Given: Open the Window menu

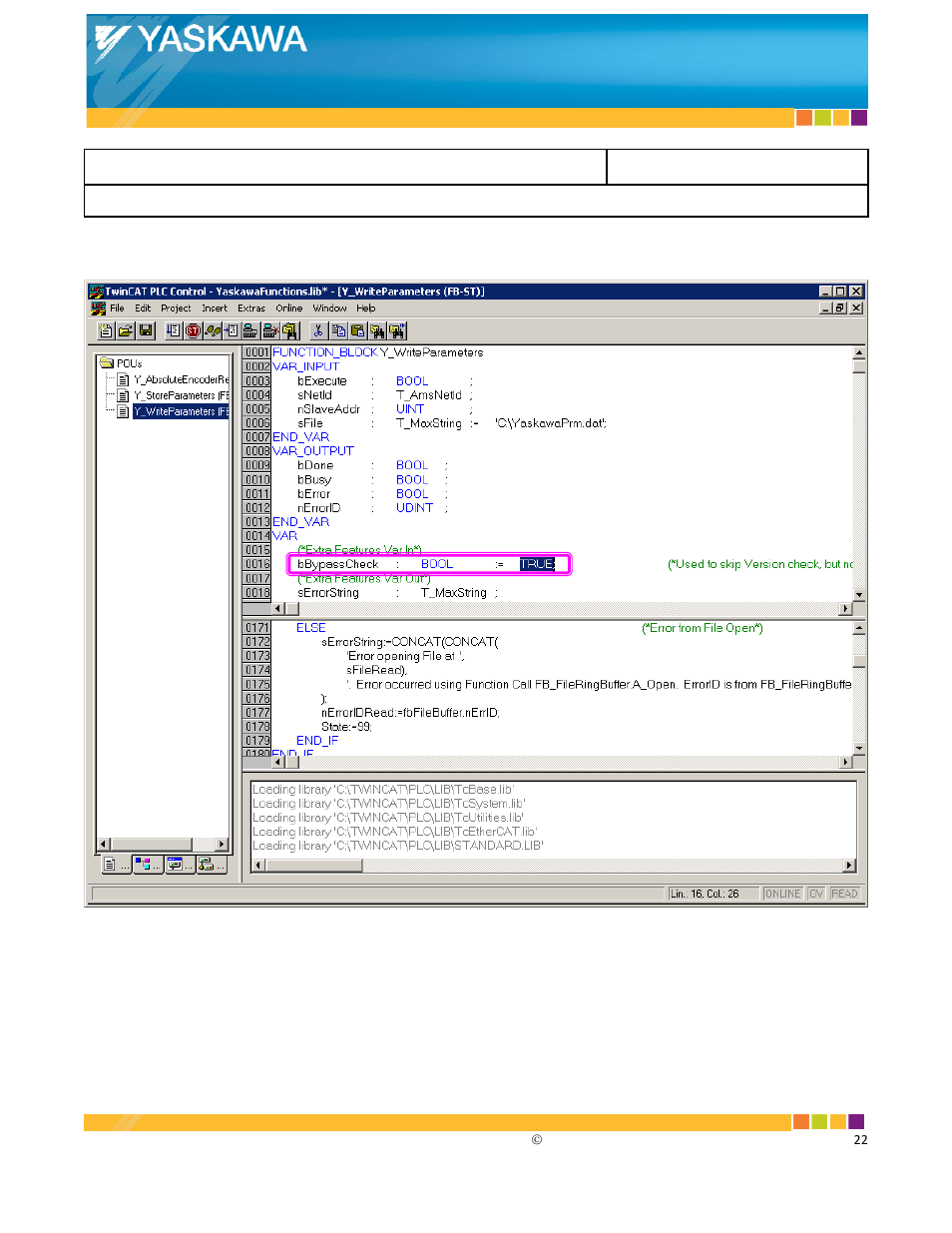Looking at the screenshot, I should [329, 308].
